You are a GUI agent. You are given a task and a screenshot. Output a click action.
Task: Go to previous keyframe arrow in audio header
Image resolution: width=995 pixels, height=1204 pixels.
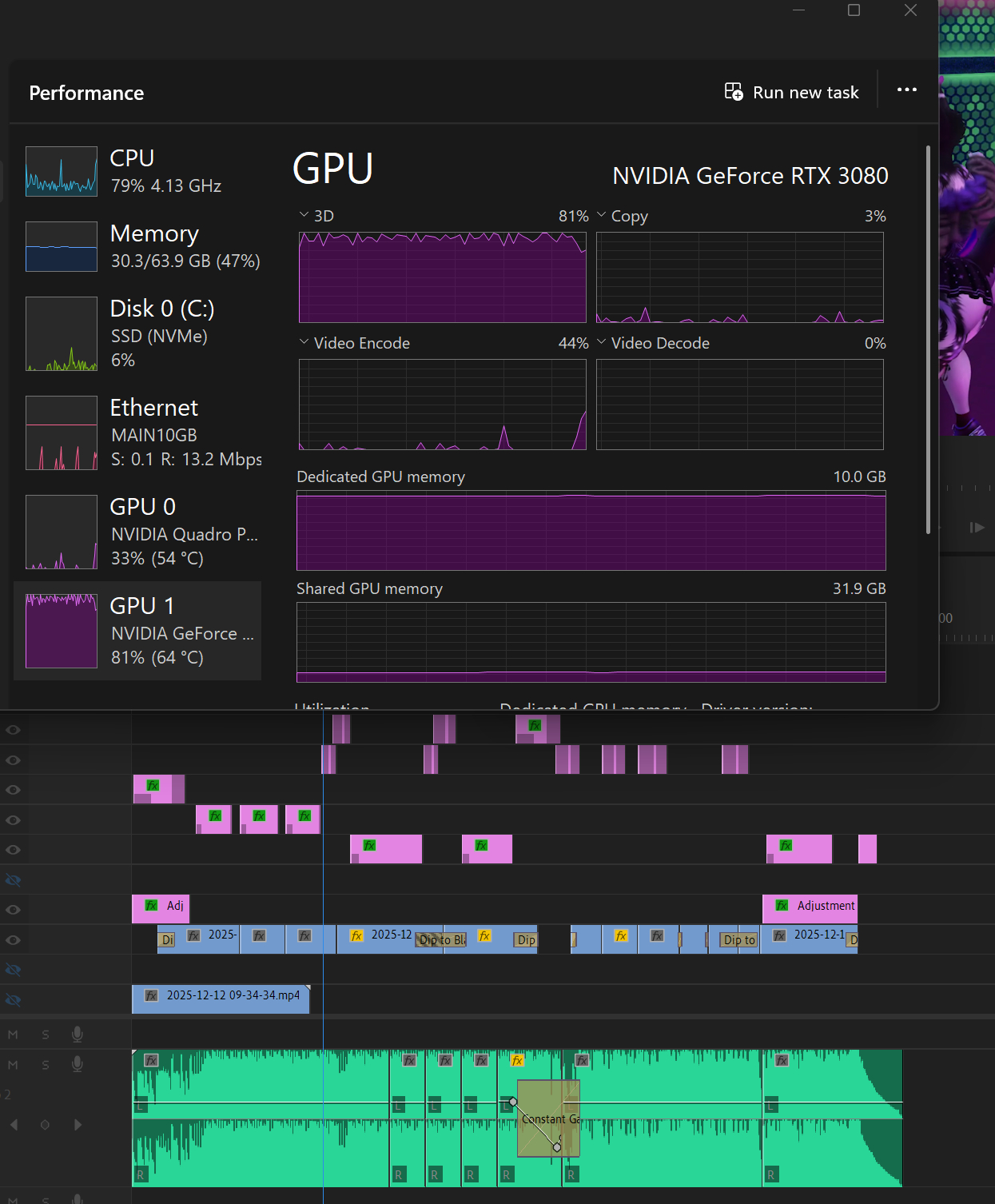[14, 1125]
